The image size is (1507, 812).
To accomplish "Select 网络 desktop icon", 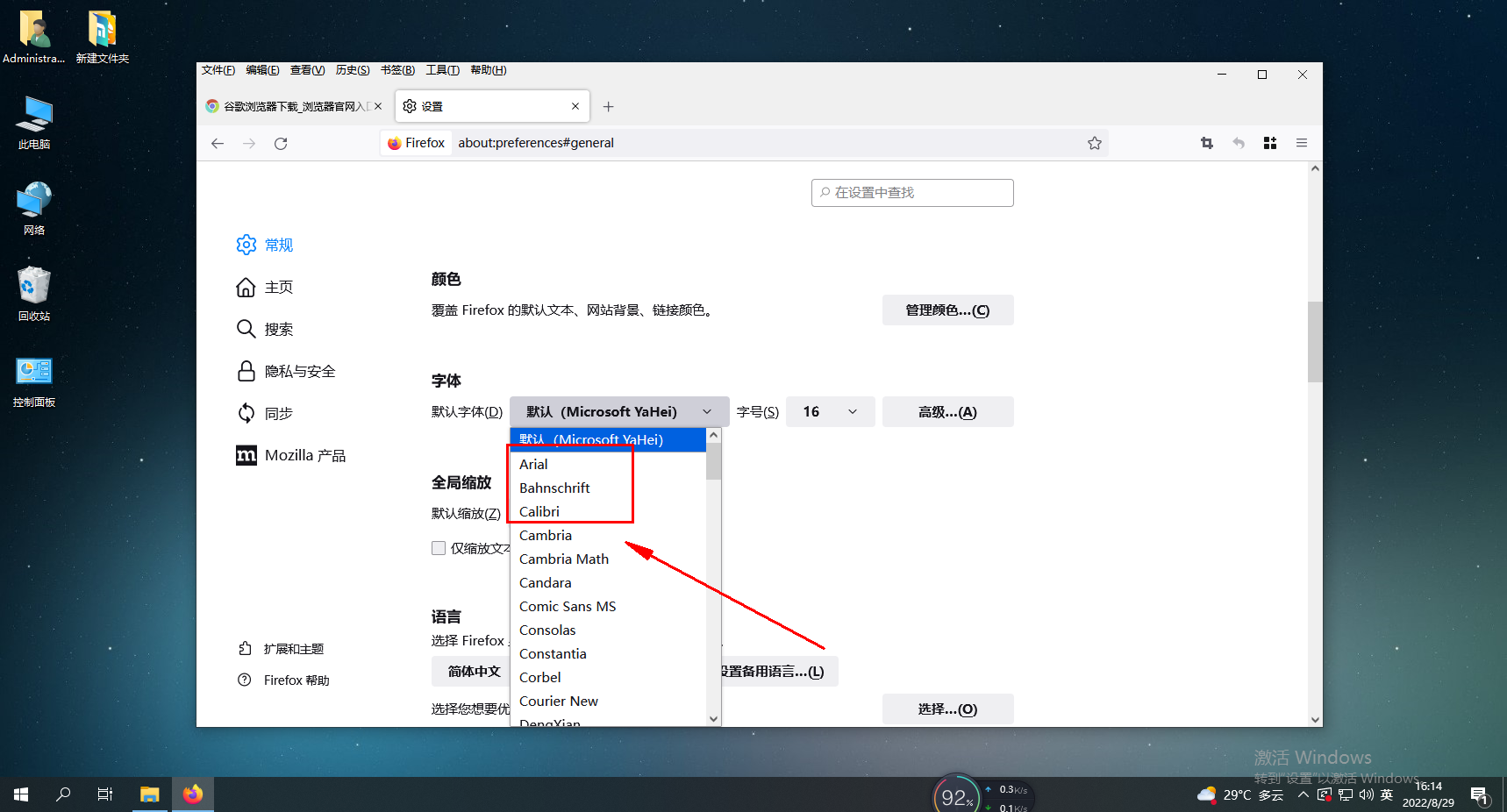I will [x=34, y=209].
